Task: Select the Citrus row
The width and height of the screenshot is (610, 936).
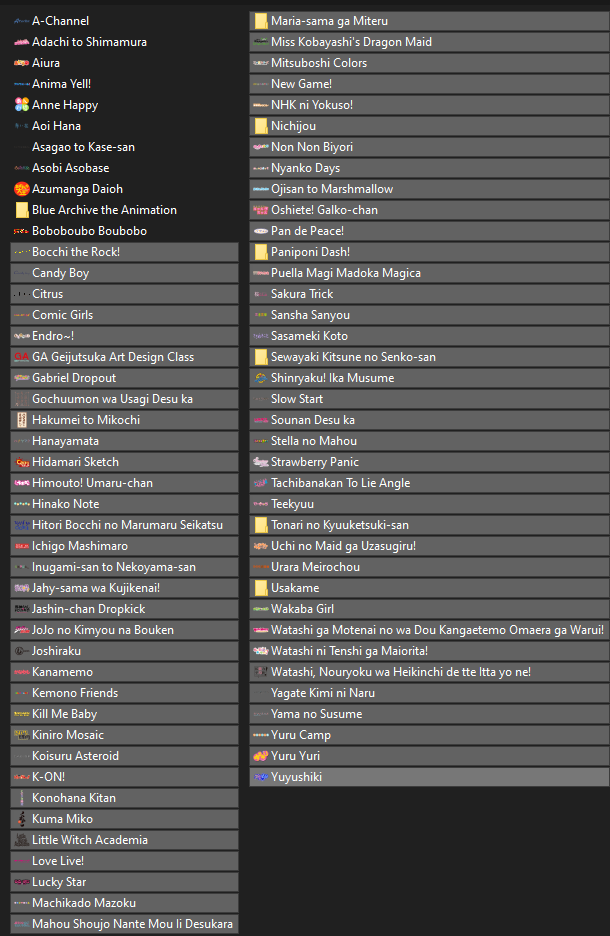Action: pyautogui.click(x=124, y=294)
